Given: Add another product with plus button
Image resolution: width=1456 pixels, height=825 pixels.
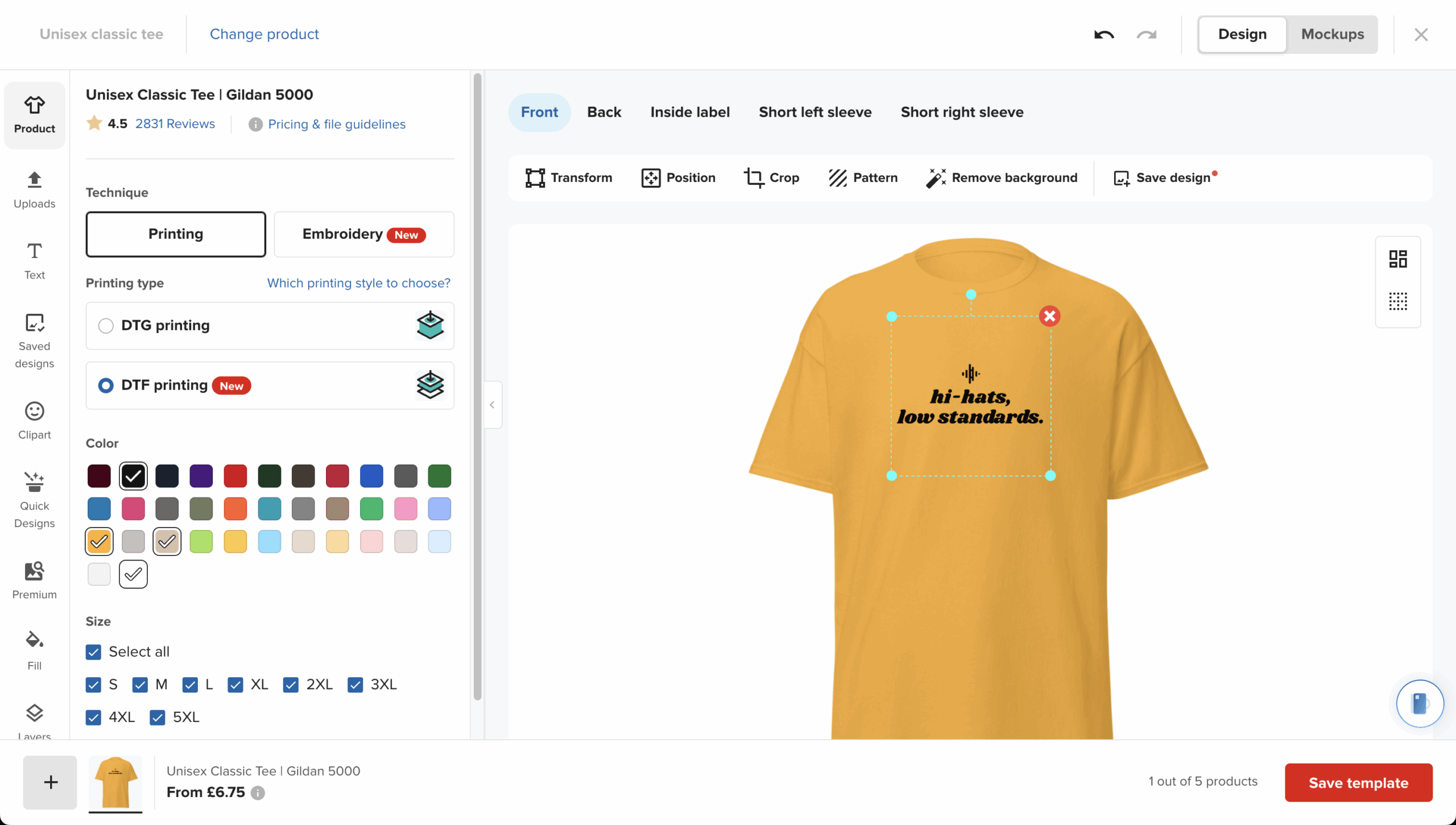Looking at the screenshot, I should pyautogui.click(x=50, y=782).
